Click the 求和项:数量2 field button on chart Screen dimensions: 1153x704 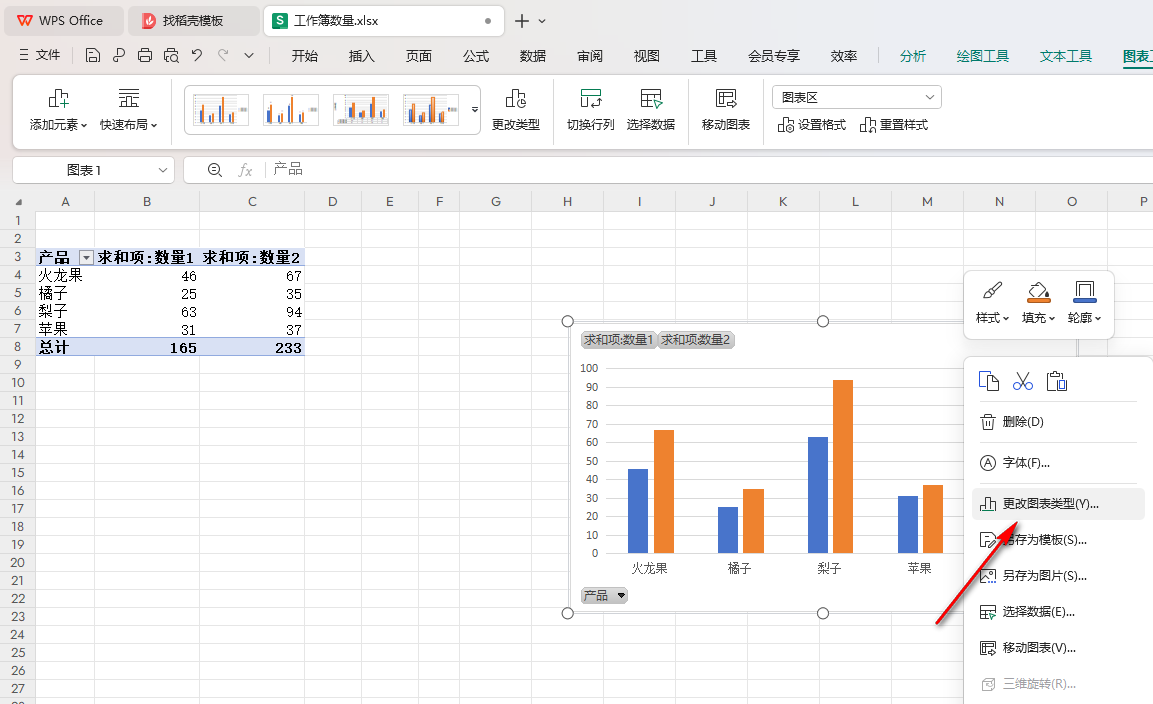click(x=696, y=340)
